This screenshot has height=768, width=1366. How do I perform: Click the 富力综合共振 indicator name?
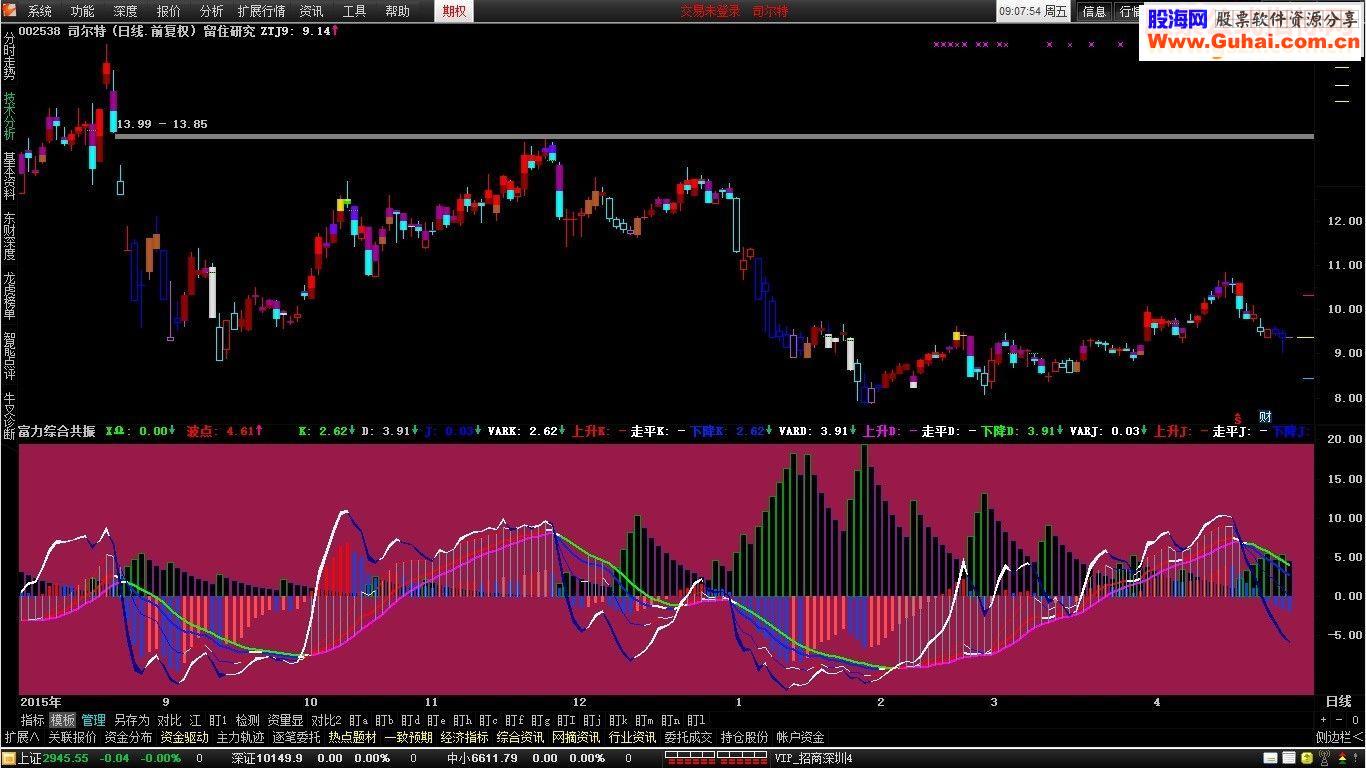(x=57, y=431)
